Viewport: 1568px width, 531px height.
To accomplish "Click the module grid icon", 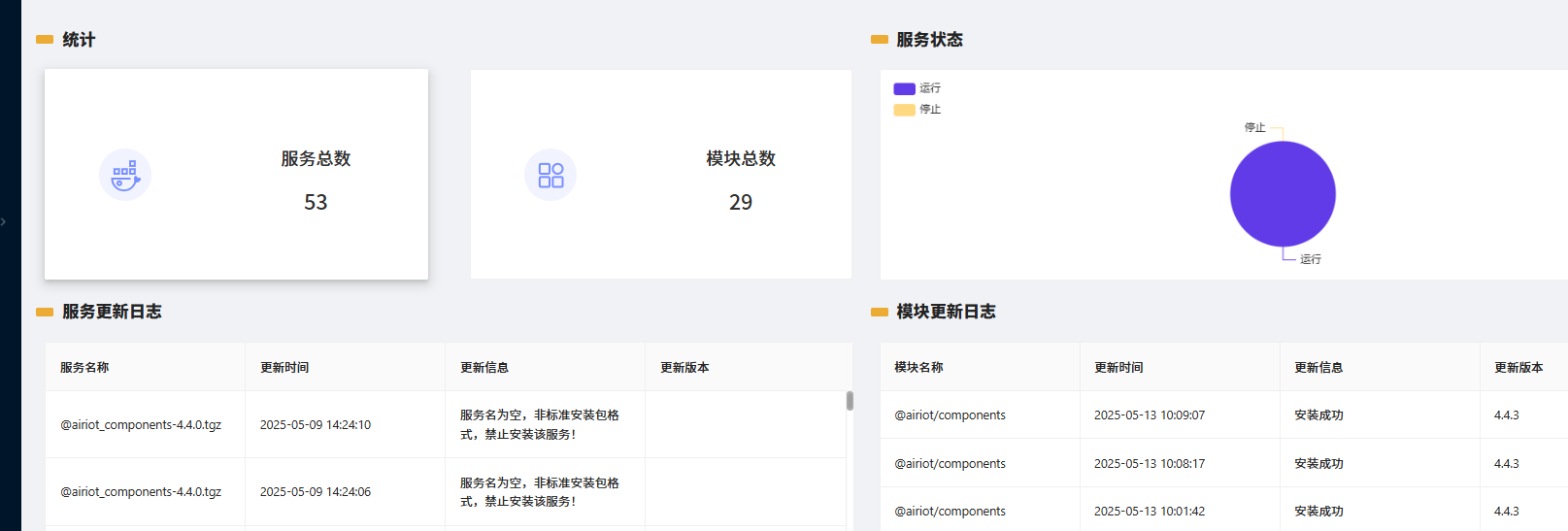I will click(x=550, y=175).
